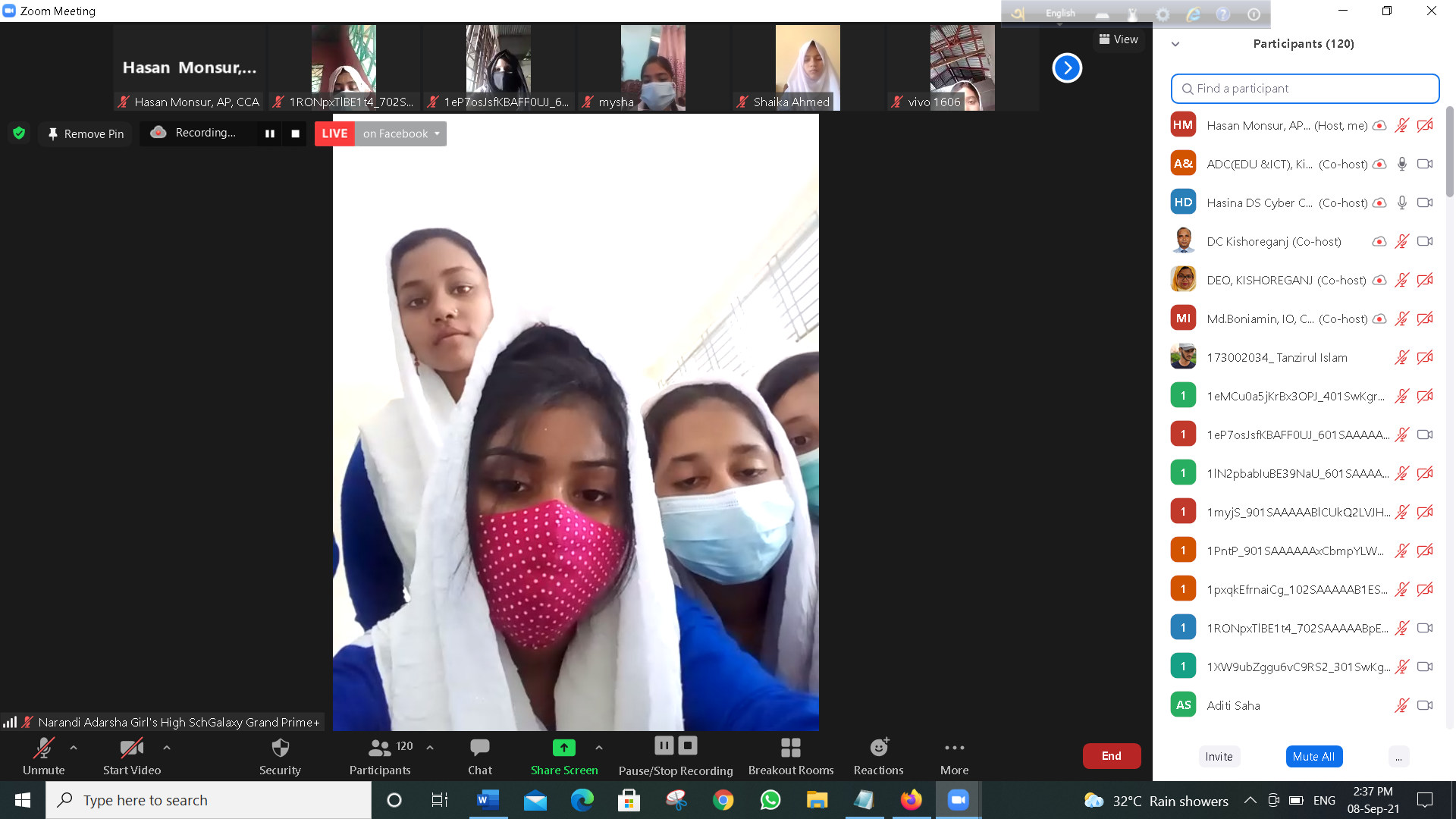Screen dimensions: 1456x819
Task: Open the Chat bubble icon
Action: (479, 748)
